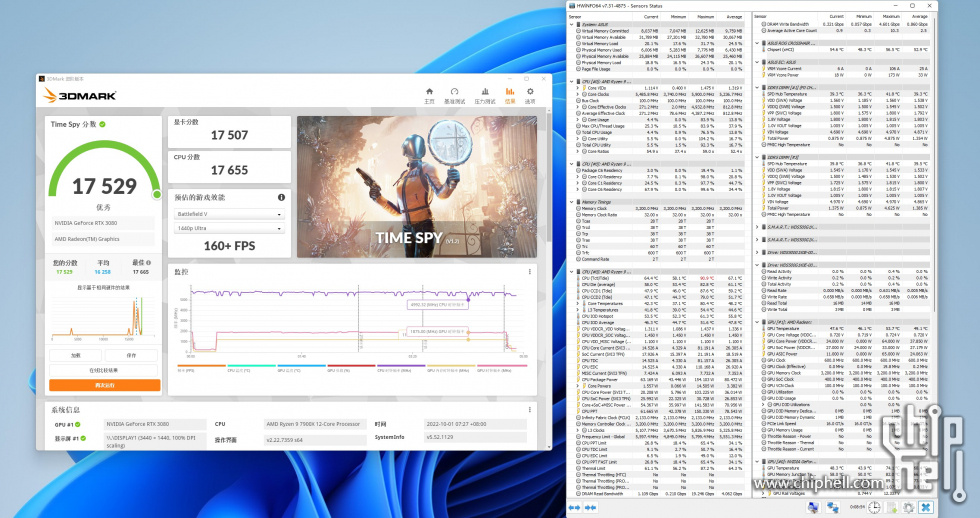Toggle the CPU 温度 teal legend item
The height and width of the screenshot is (518, 980).
(251, 368)
